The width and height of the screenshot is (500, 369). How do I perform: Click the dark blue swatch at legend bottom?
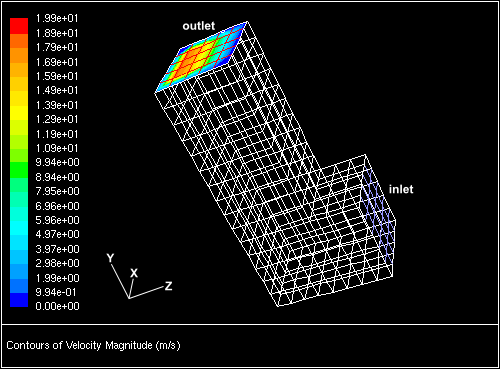click(x=19, y=300)
